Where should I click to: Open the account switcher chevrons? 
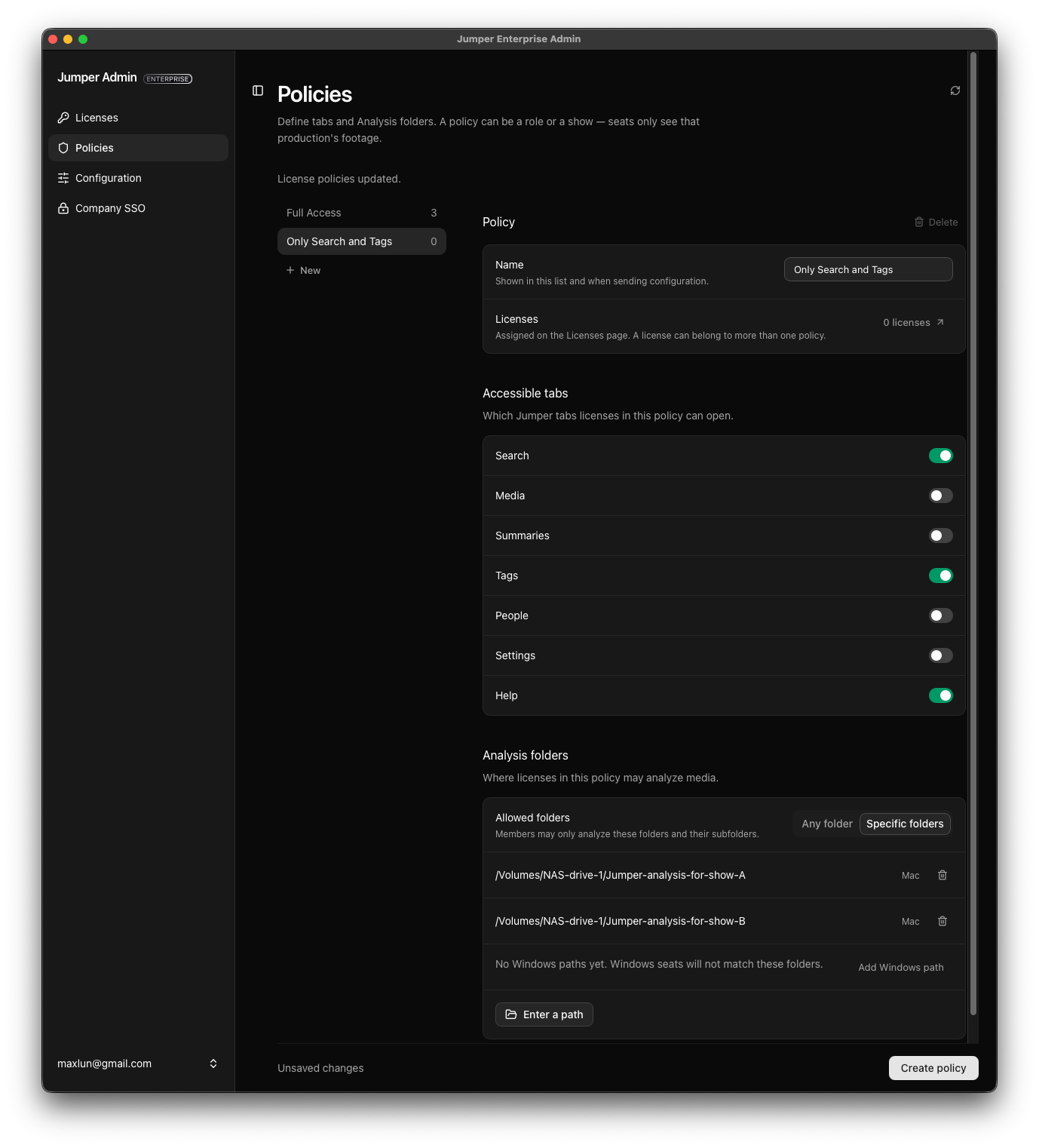pyautogui.click(x=213, y=1064)
